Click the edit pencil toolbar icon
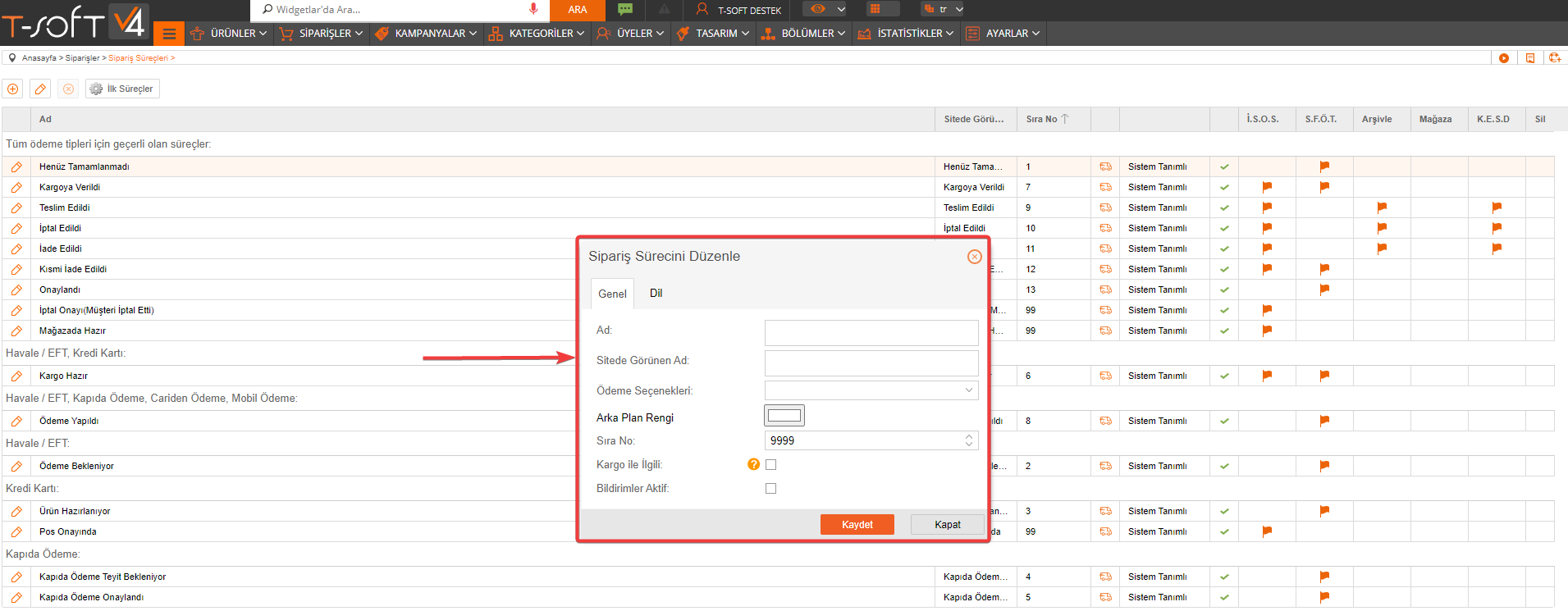 coord(40,89)
